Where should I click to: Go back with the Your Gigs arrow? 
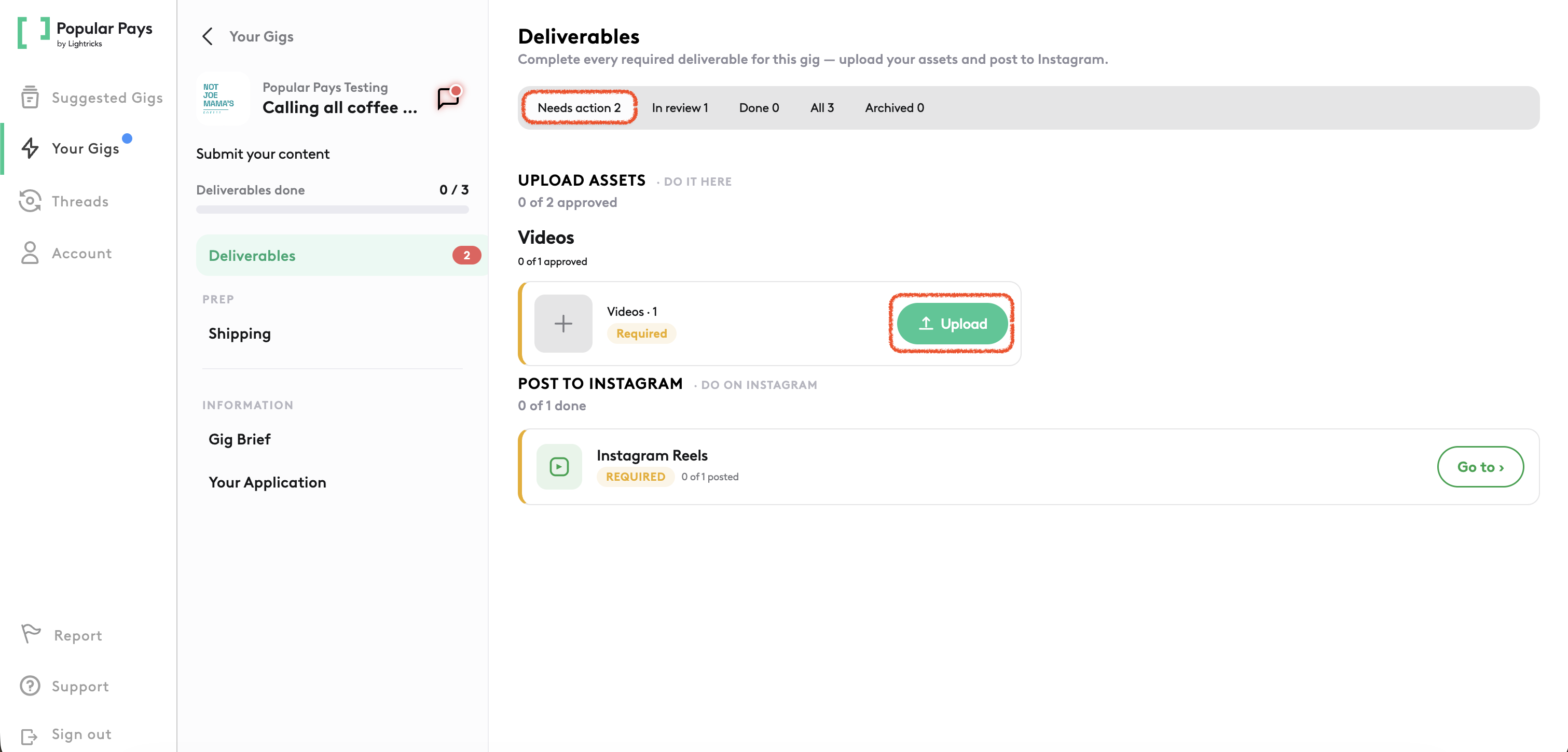point(208,36)
